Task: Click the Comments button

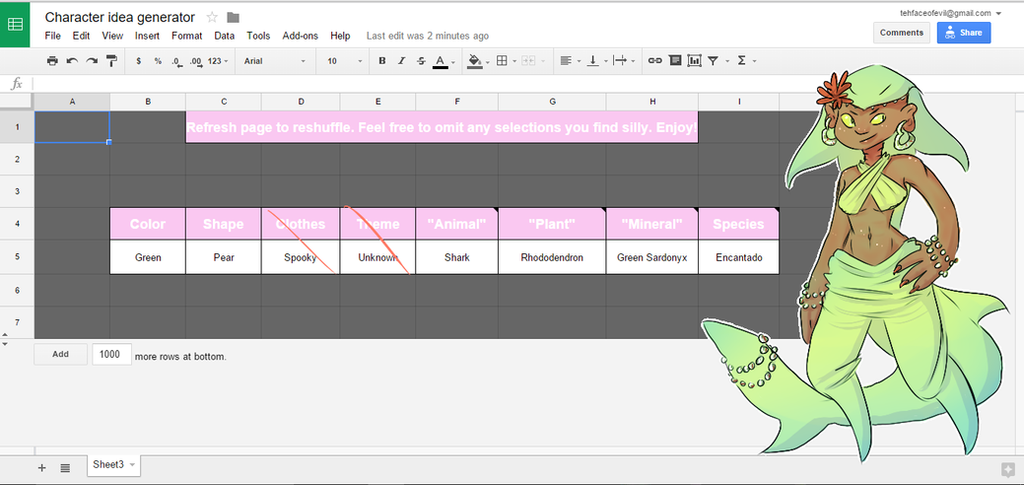Action: [x=901, y=33]
